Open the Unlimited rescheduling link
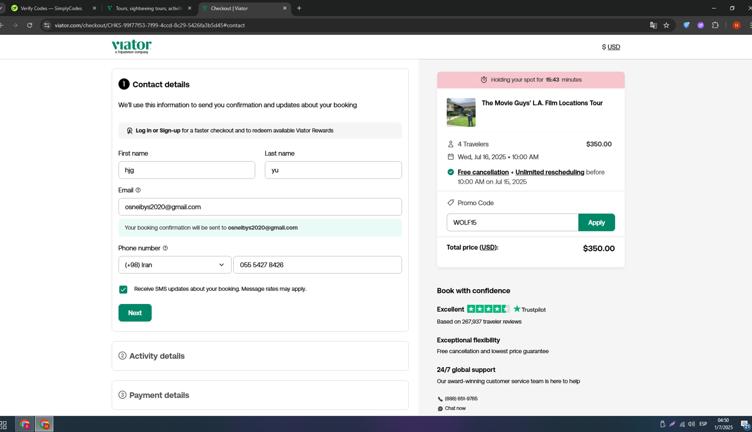752x432 pixels. [x=550, y=172]
